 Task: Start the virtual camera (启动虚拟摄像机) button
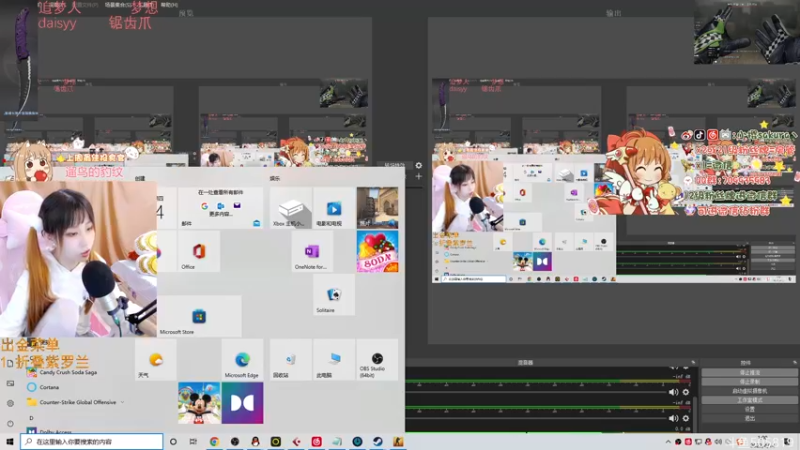pyautogui.click(x=749, y=391)
